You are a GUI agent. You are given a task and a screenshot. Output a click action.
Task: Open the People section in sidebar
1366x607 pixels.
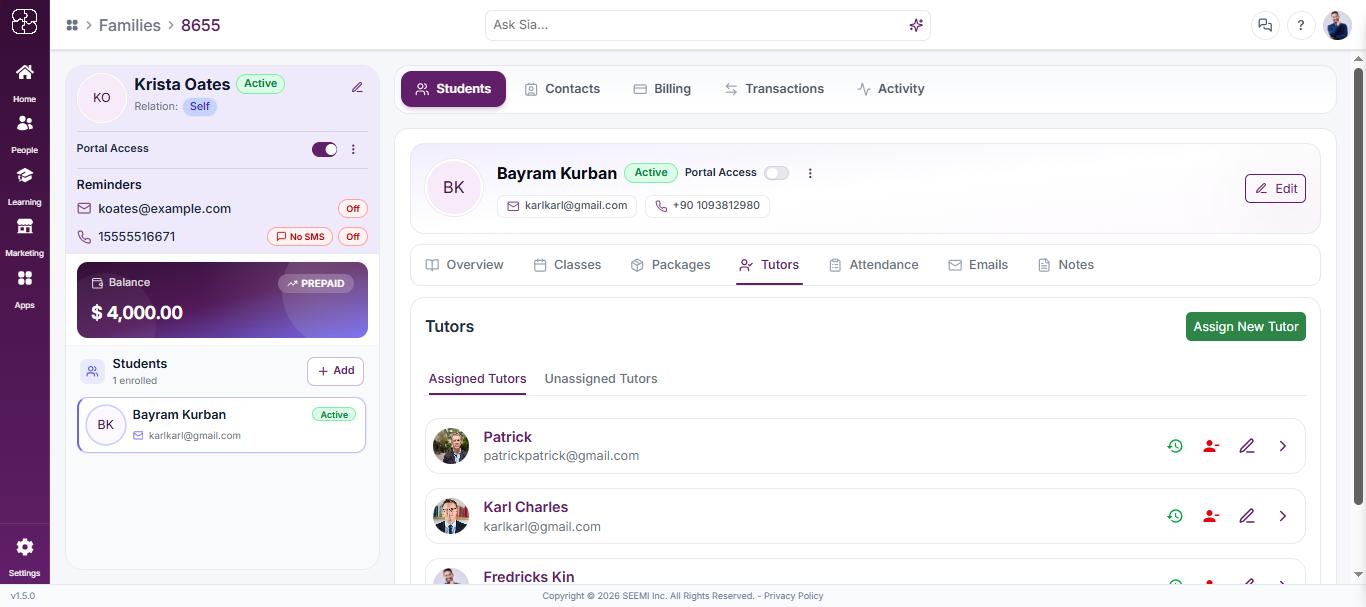point(24,134)
